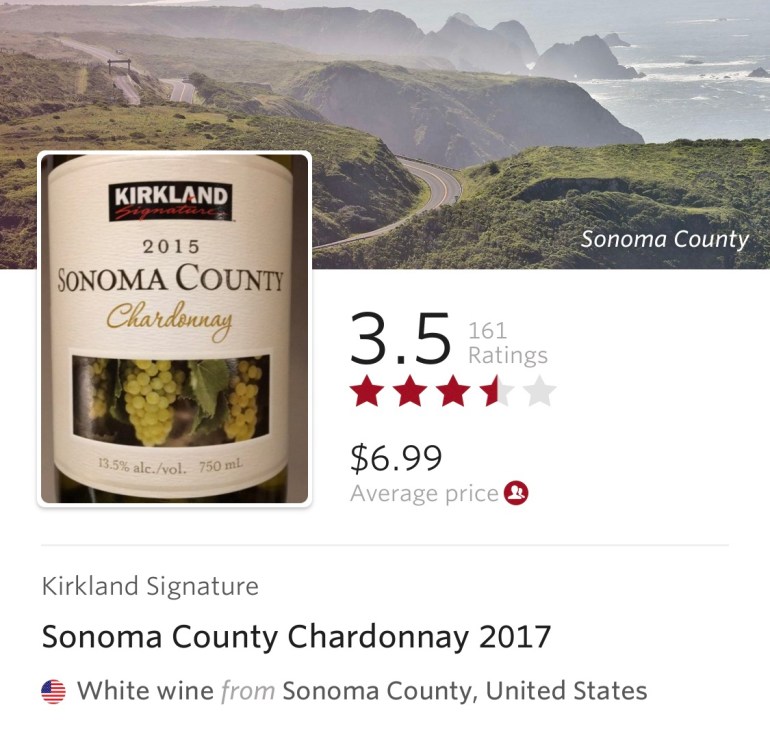Tap the red community icon beside Average price
The image size is (770, 737).
tap(516, 493)
